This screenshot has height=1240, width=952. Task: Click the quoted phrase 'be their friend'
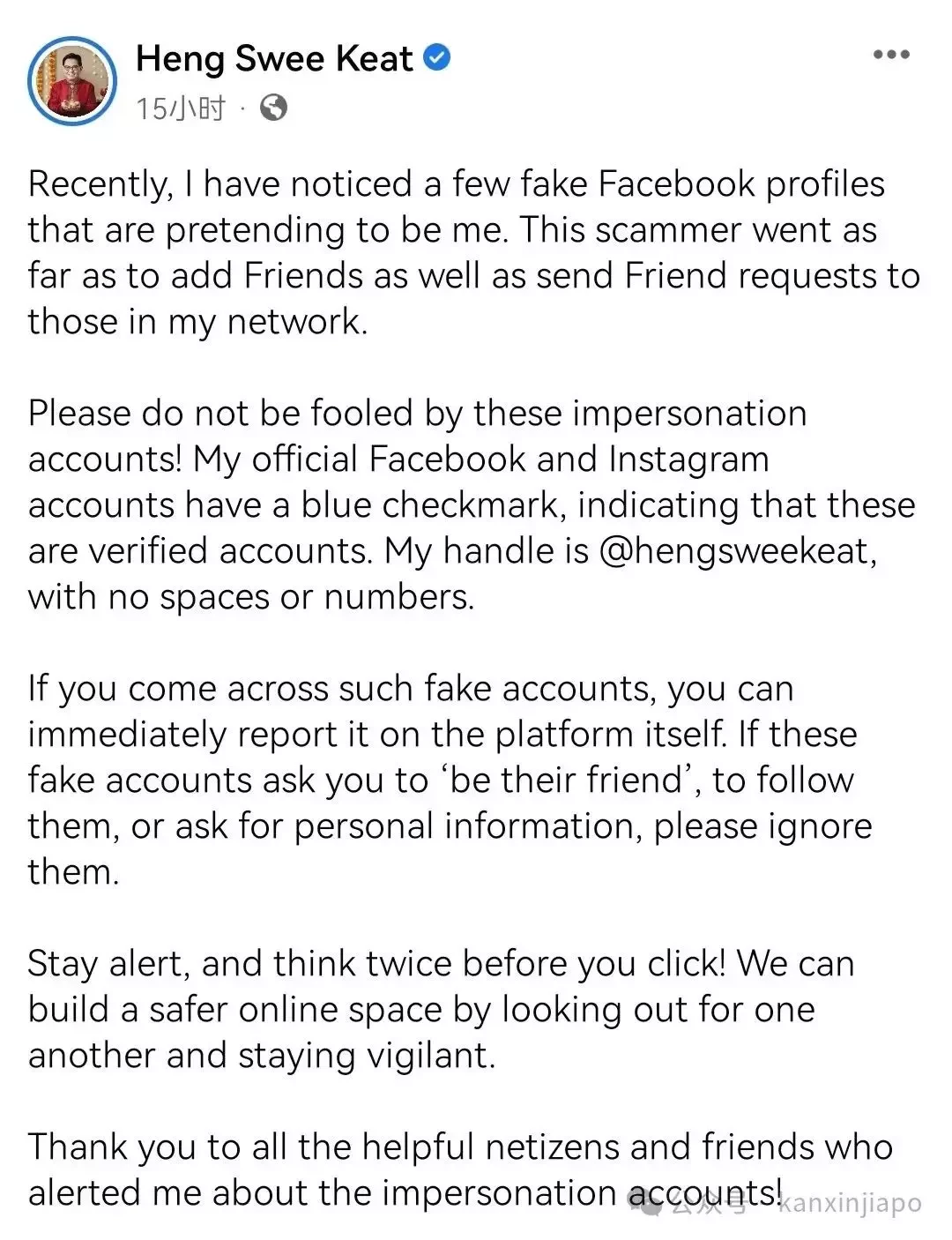tap(566, 780)
